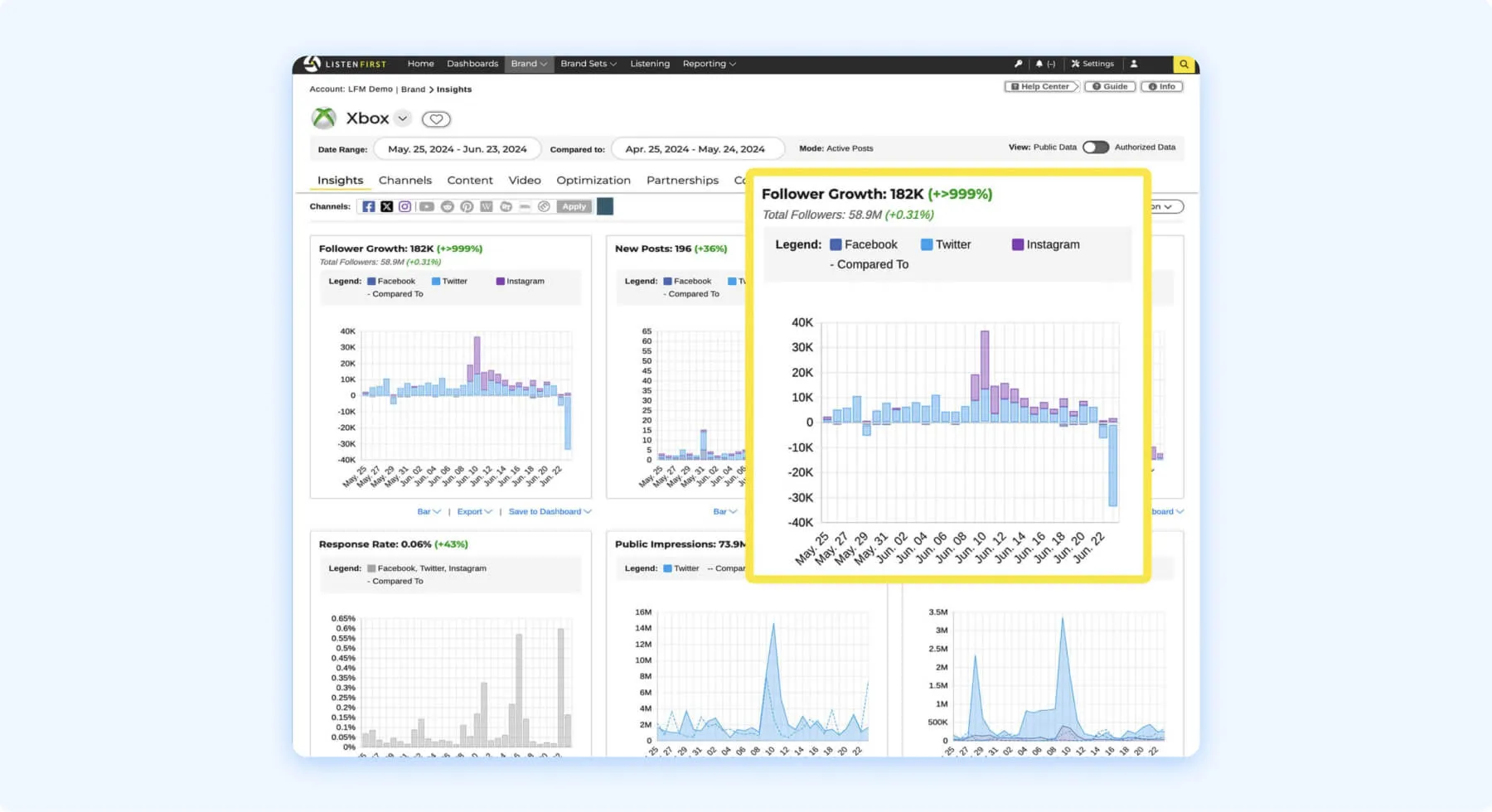Enable the Reddit channel icon
Screen dimensions: 1492x812
coord(448,206)
